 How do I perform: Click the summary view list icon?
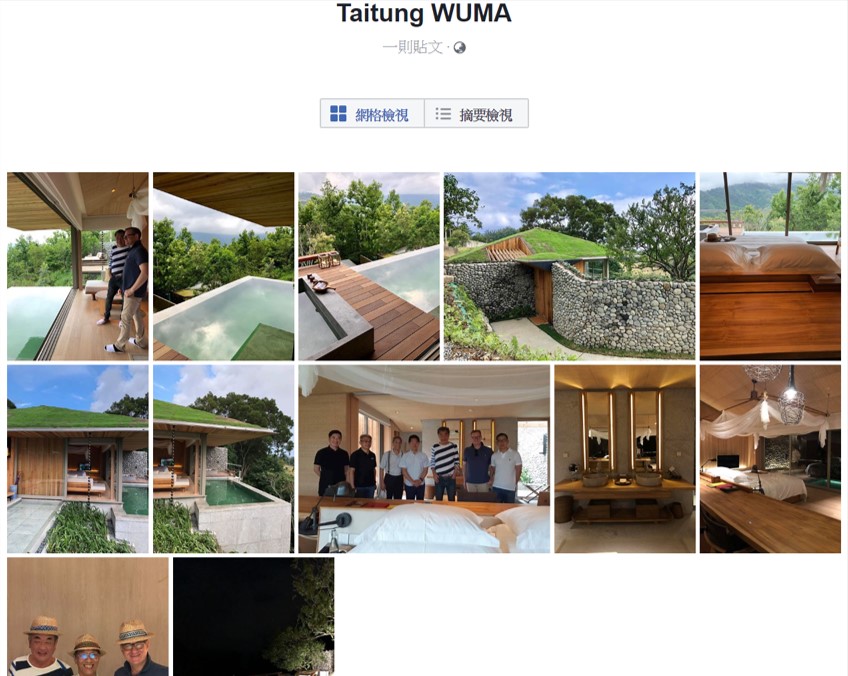click(443, 114)
